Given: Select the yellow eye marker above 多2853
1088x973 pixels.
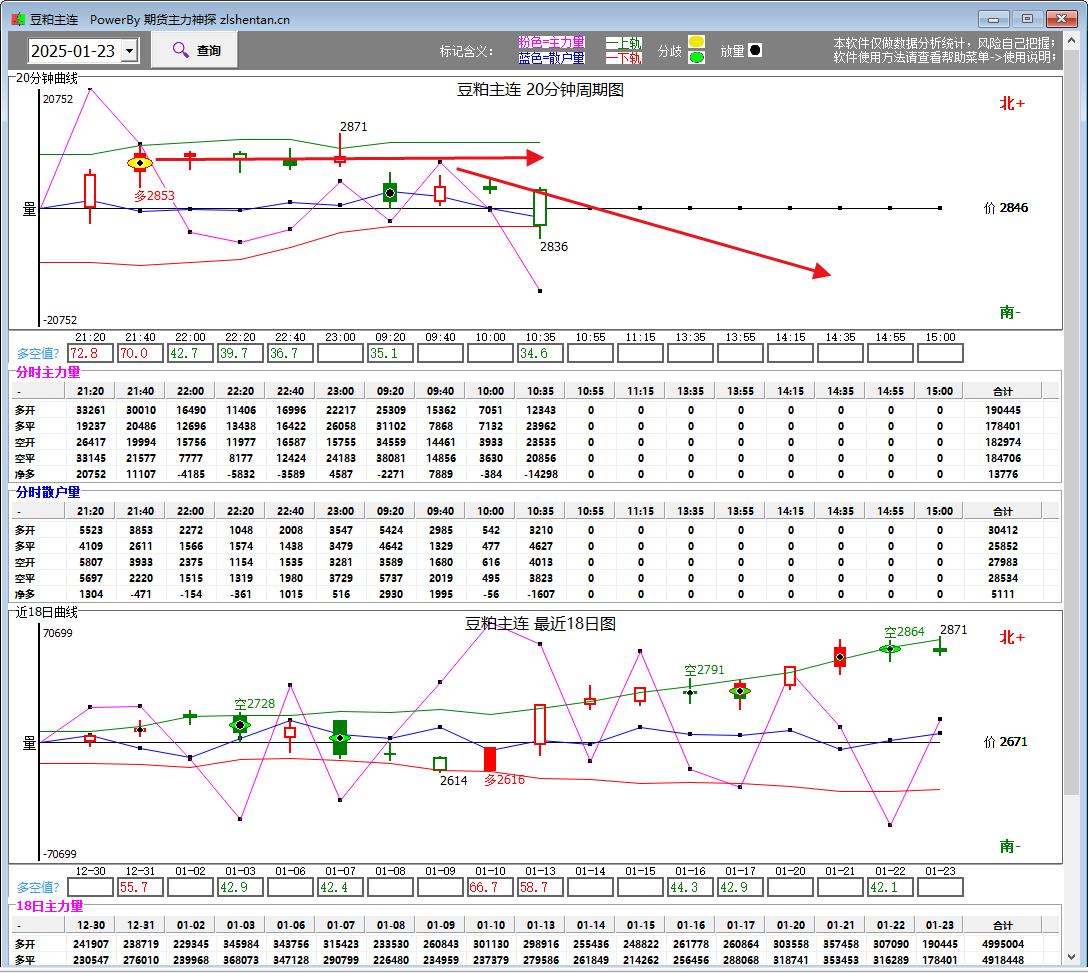Looking at the screenshot, I should 140,162.
